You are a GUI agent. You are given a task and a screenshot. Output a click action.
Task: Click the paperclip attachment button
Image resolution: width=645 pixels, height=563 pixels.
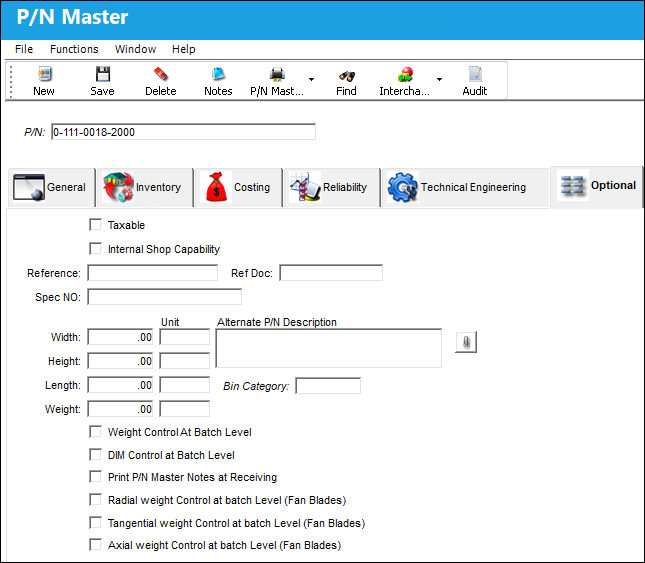point(466,342)
